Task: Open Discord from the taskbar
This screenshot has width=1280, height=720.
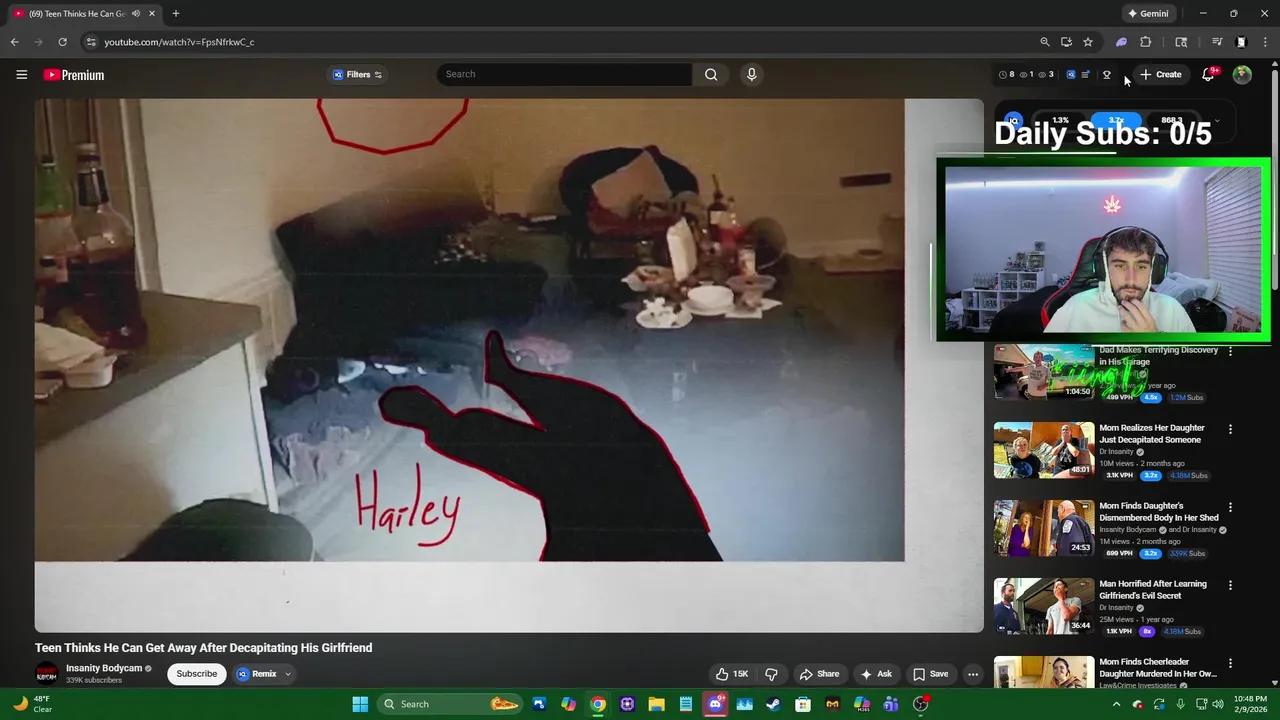Action: [715, 704]
